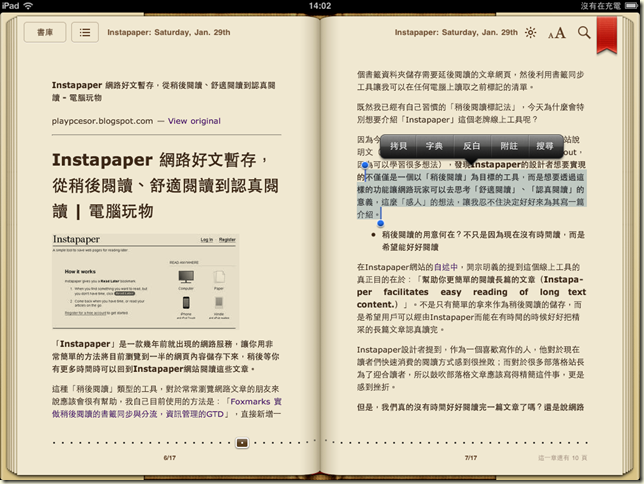Tap the upper text selection handle
Viewport: 644px width, 484px height.
tap(365, 165)
